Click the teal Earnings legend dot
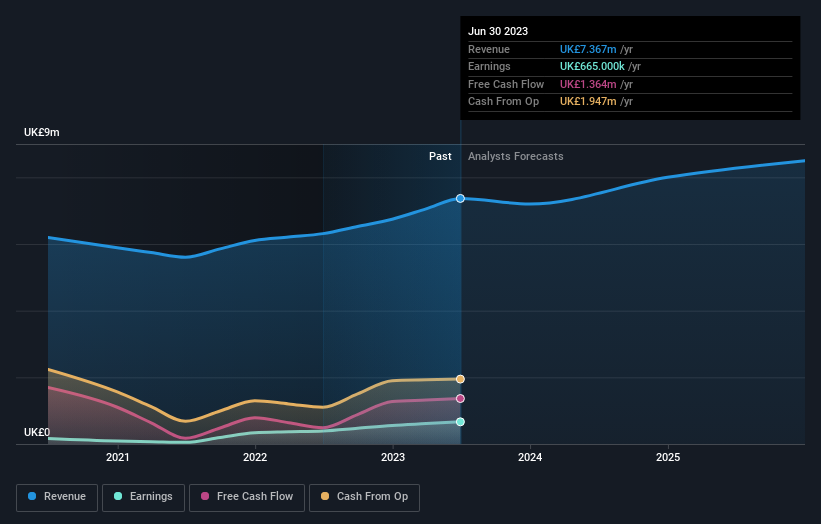 tap(118, 496)
